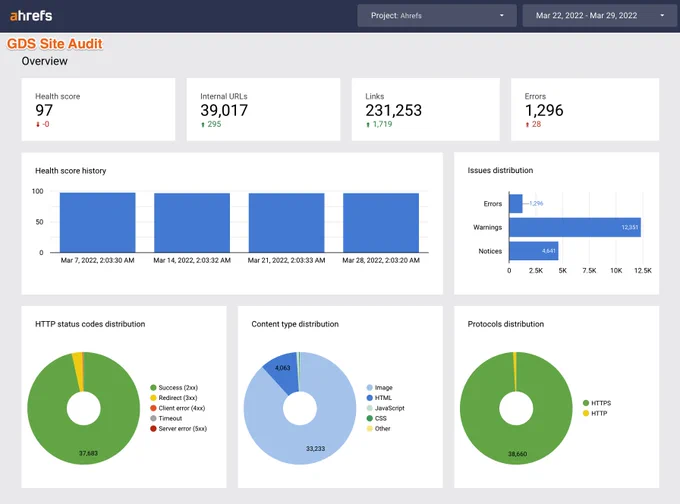This screenshot has width=680, height=504.
Task: Click the yellow redirect slice in HTTP status donut
Action: 78,371
